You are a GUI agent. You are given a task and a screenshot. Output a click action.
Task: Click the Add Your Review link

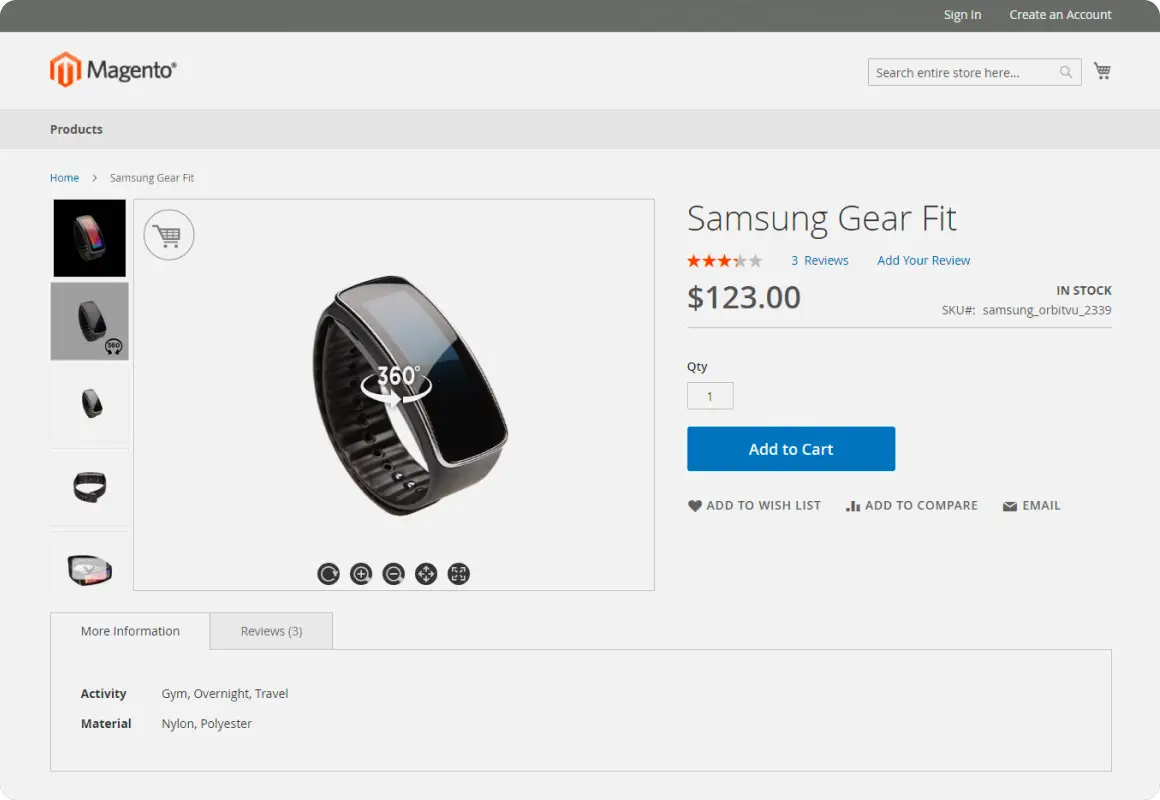click(x=923, y=260)
